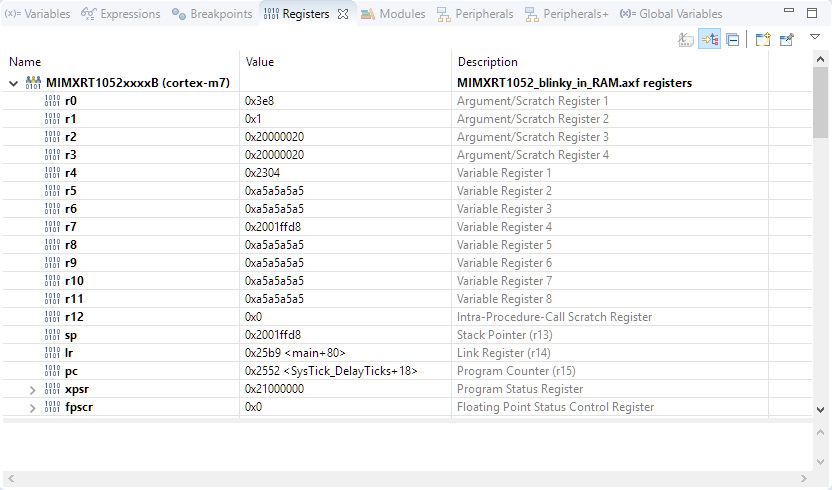
Task: Select the r7 value 0x2001ffd8
Action: 273,227
